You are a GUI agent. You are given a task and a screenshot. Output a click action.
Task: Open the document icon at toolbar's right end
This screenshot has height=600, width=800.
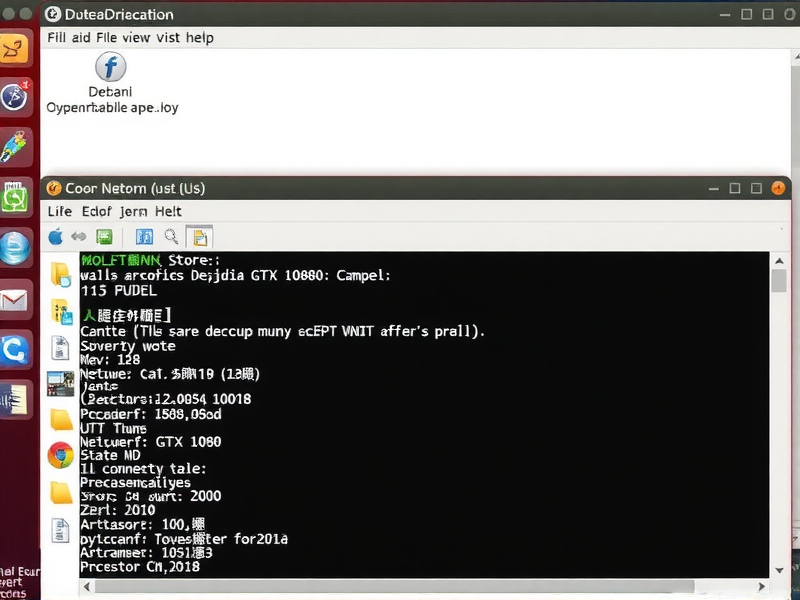click(201, 237)
